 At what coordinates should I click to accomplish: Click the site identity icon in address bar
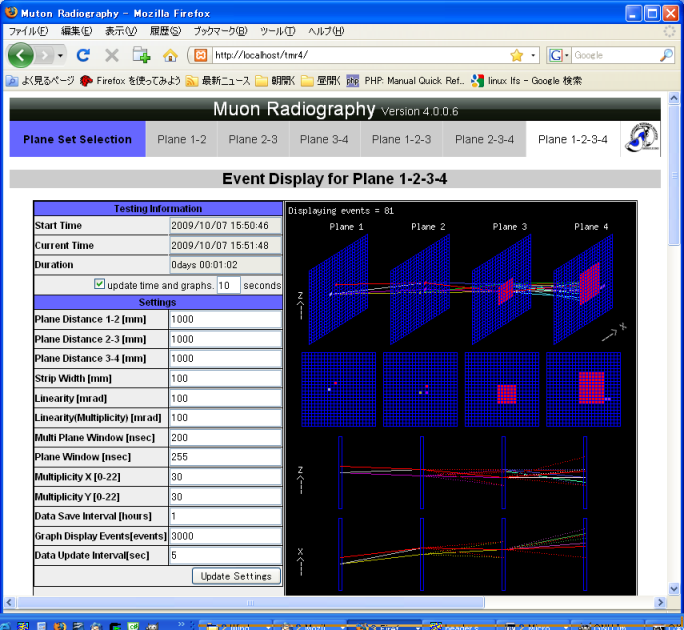click(201, 55)
